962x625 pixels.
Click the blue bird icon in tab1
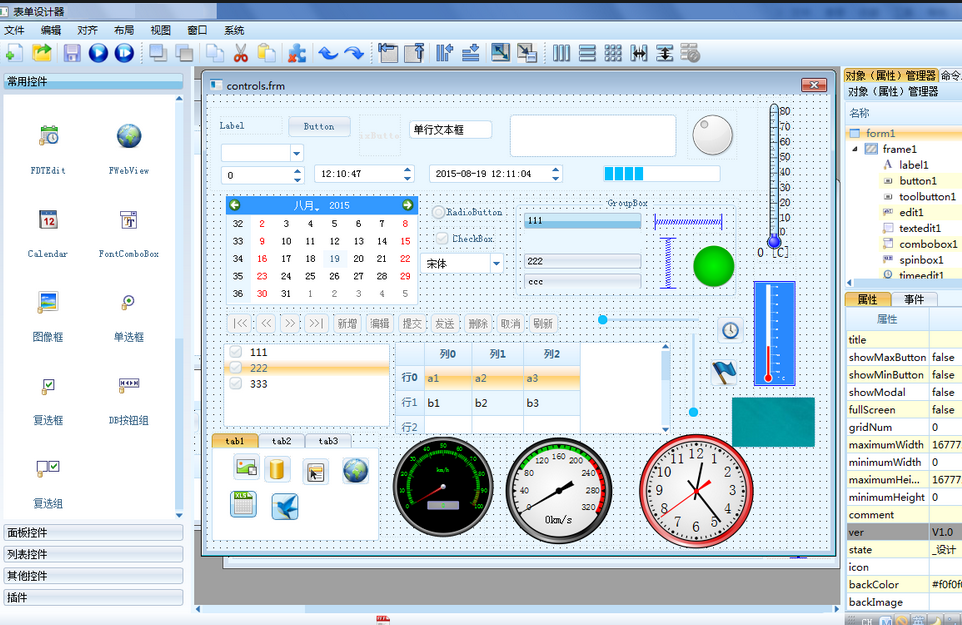[x=285, y=507]
